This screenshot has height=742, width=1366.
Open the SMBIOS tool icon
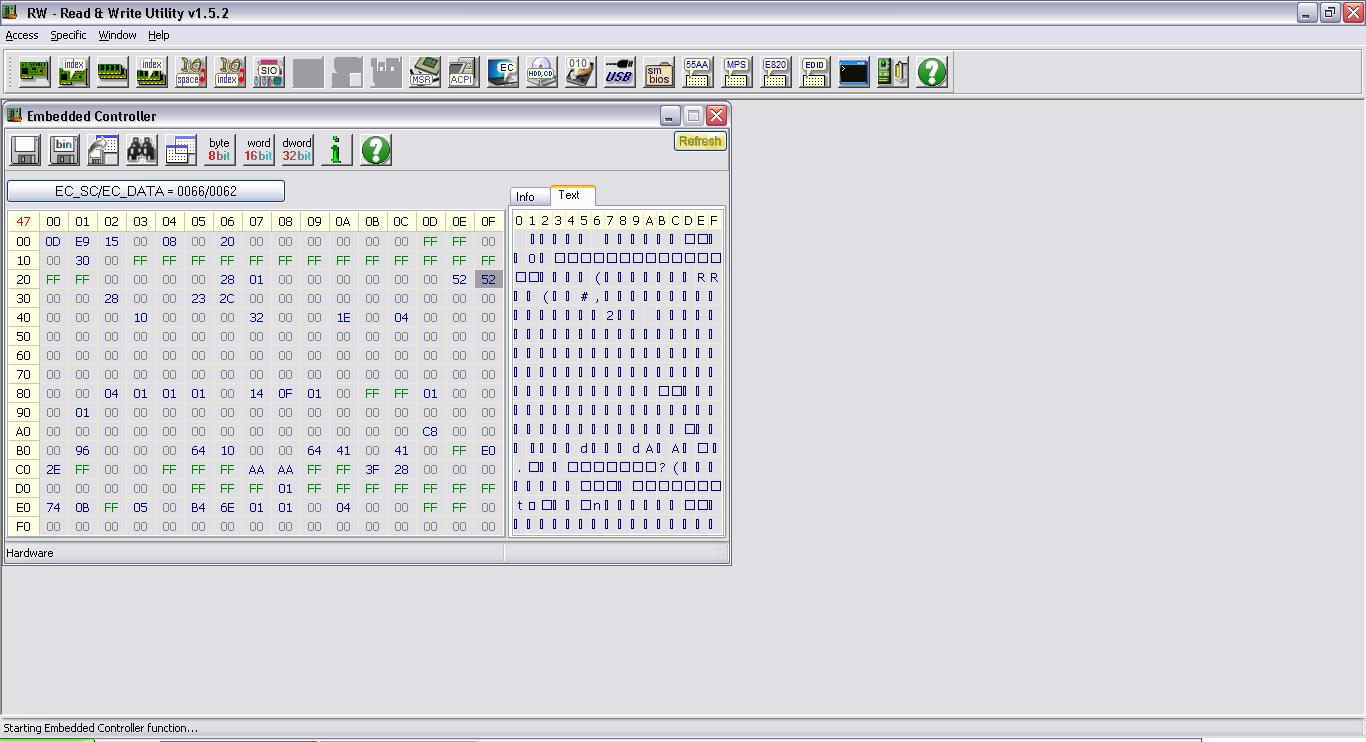[x=658, y=72]
